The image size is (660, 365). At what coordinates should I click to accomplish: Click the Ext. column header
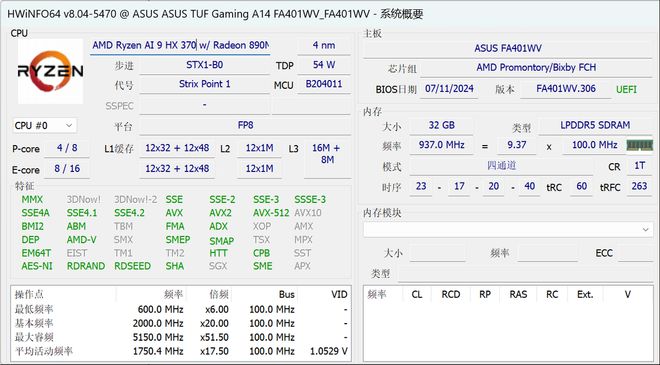click(x=585, y=295)
